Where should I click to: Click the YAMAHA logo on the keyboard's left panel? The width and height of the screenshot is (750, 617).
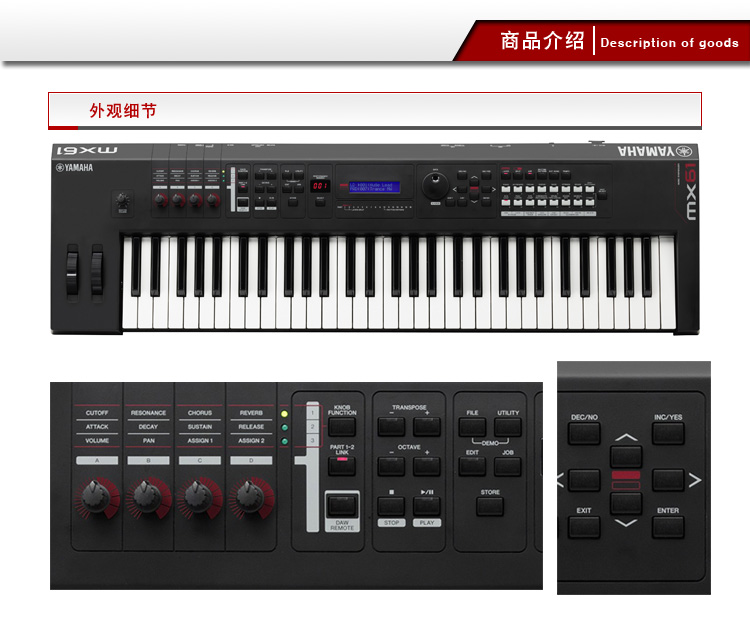[74, 167]
